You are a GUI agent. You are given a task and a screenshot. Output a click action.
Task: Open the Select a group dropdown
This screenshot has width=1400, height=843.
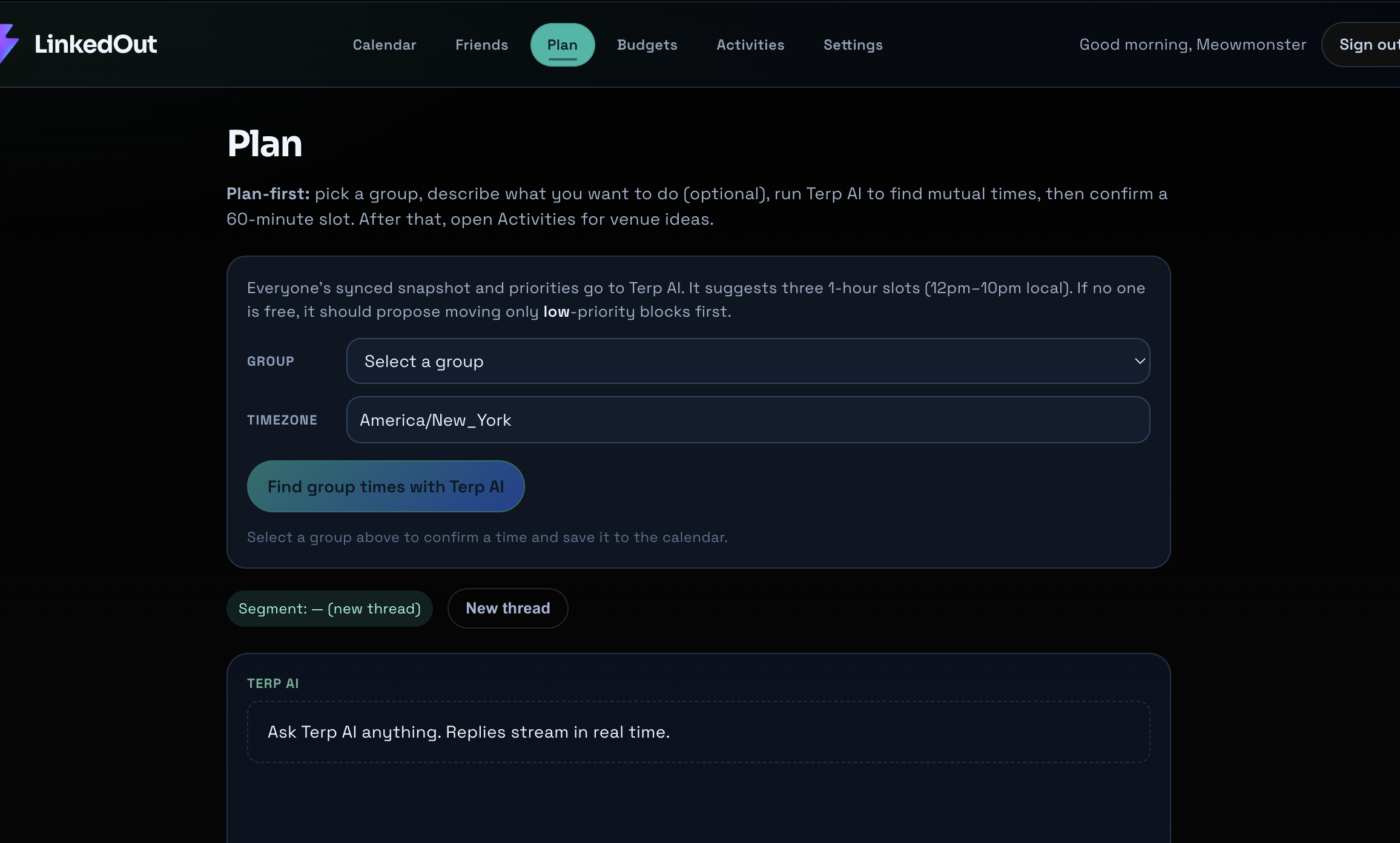pyautogui.click(x=747, y=361)
